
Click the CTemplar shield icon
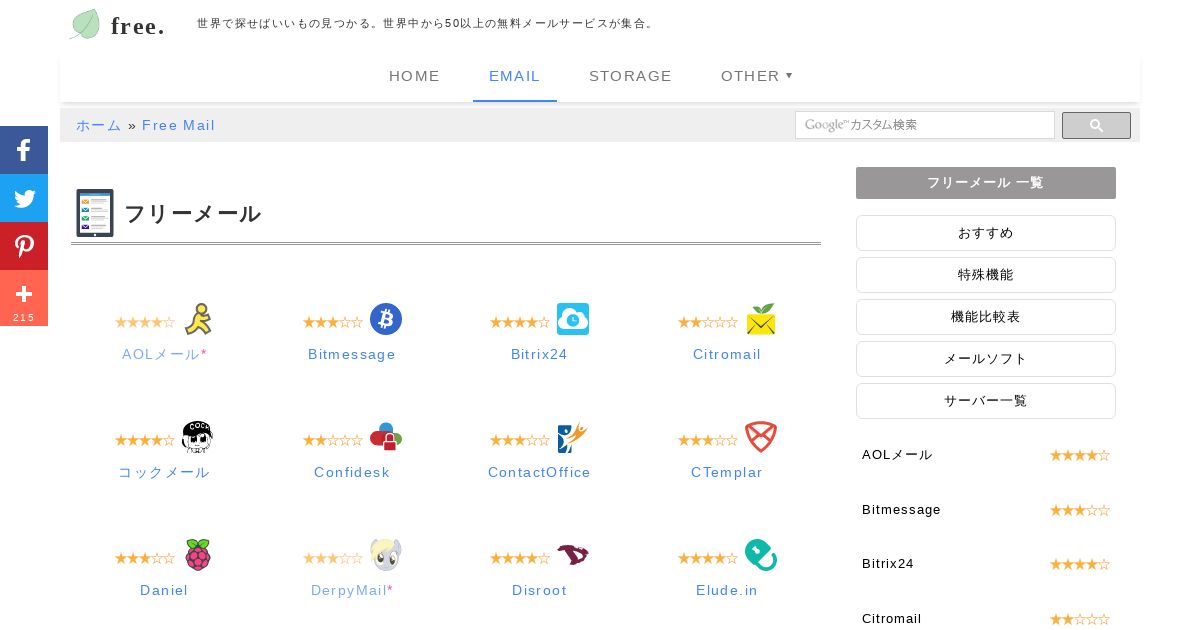(761, 437)
